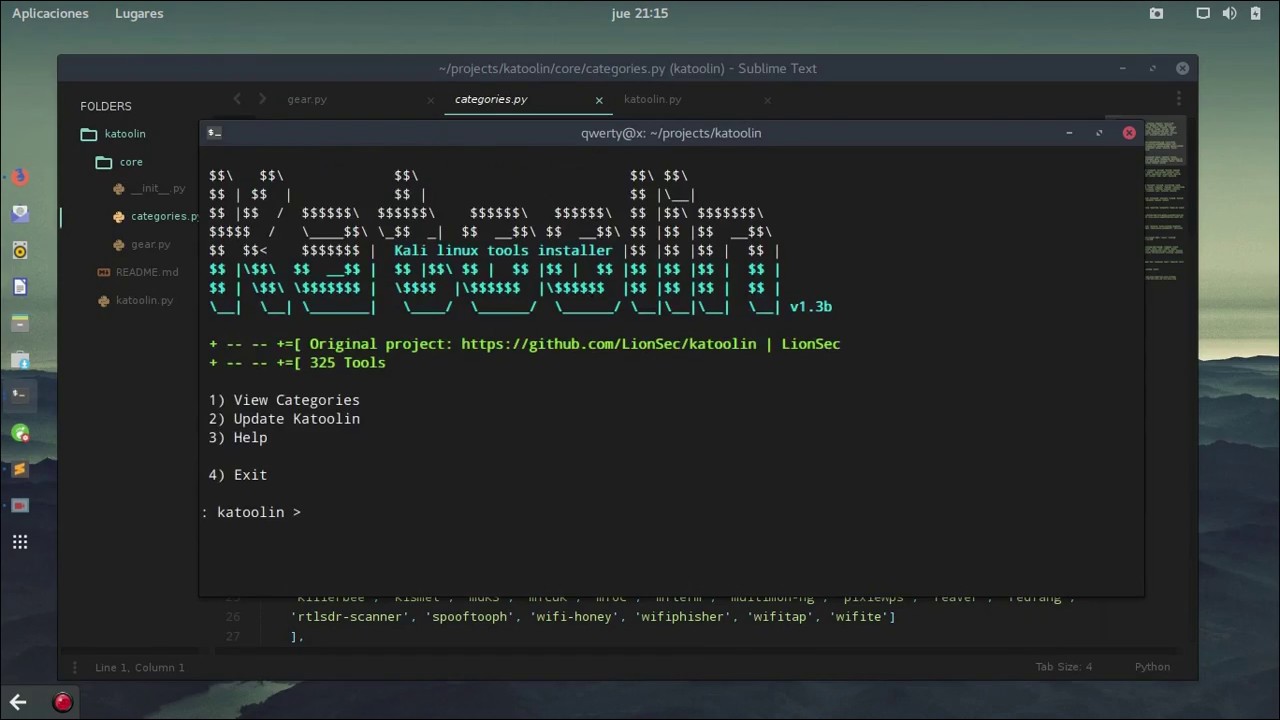Focus the katoolin > terminal prompt
The width and height of the screenshot is (1280, 720).
click(250, 512)
